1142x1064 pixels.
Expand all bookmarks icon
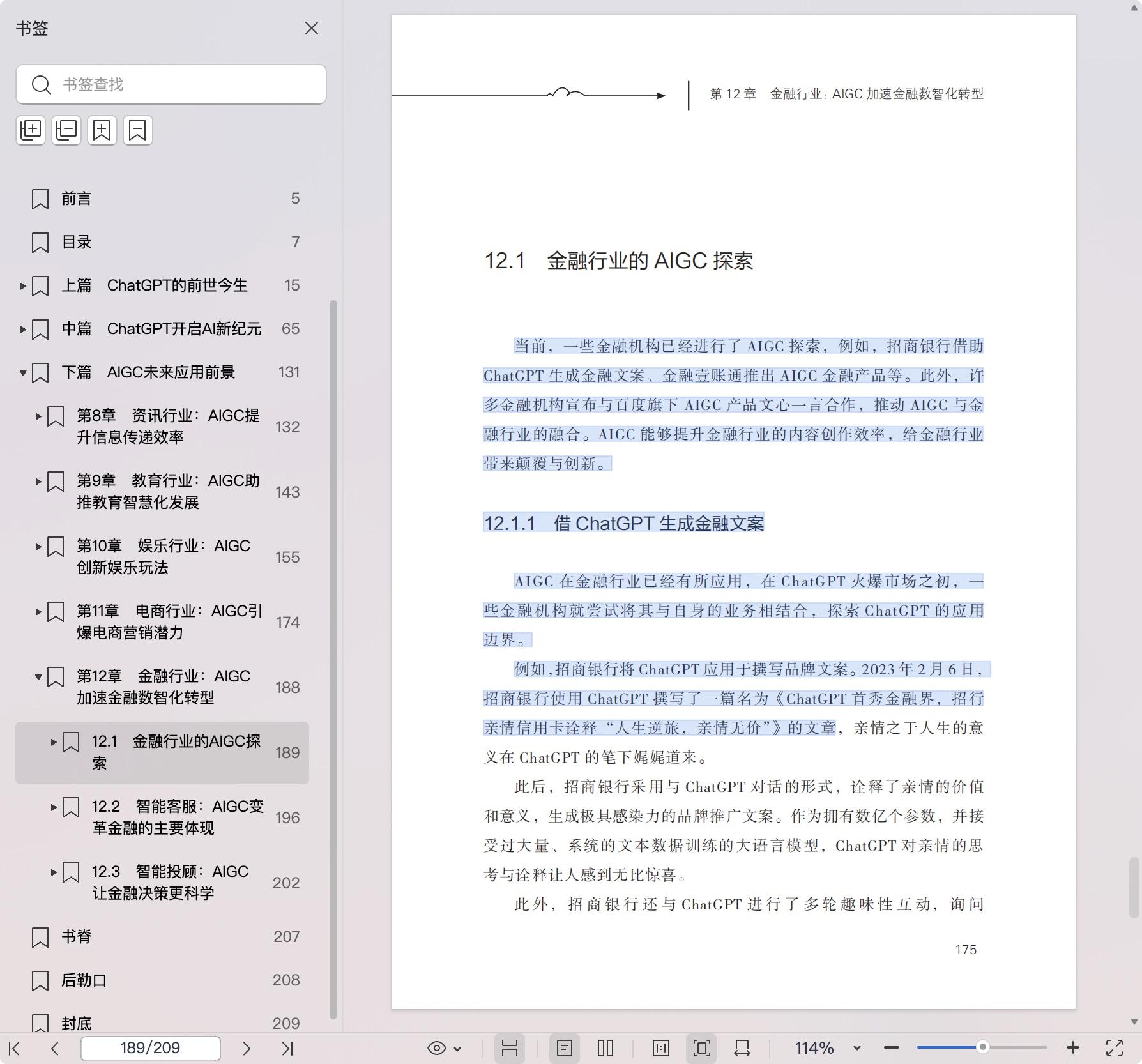coord(31,130)
